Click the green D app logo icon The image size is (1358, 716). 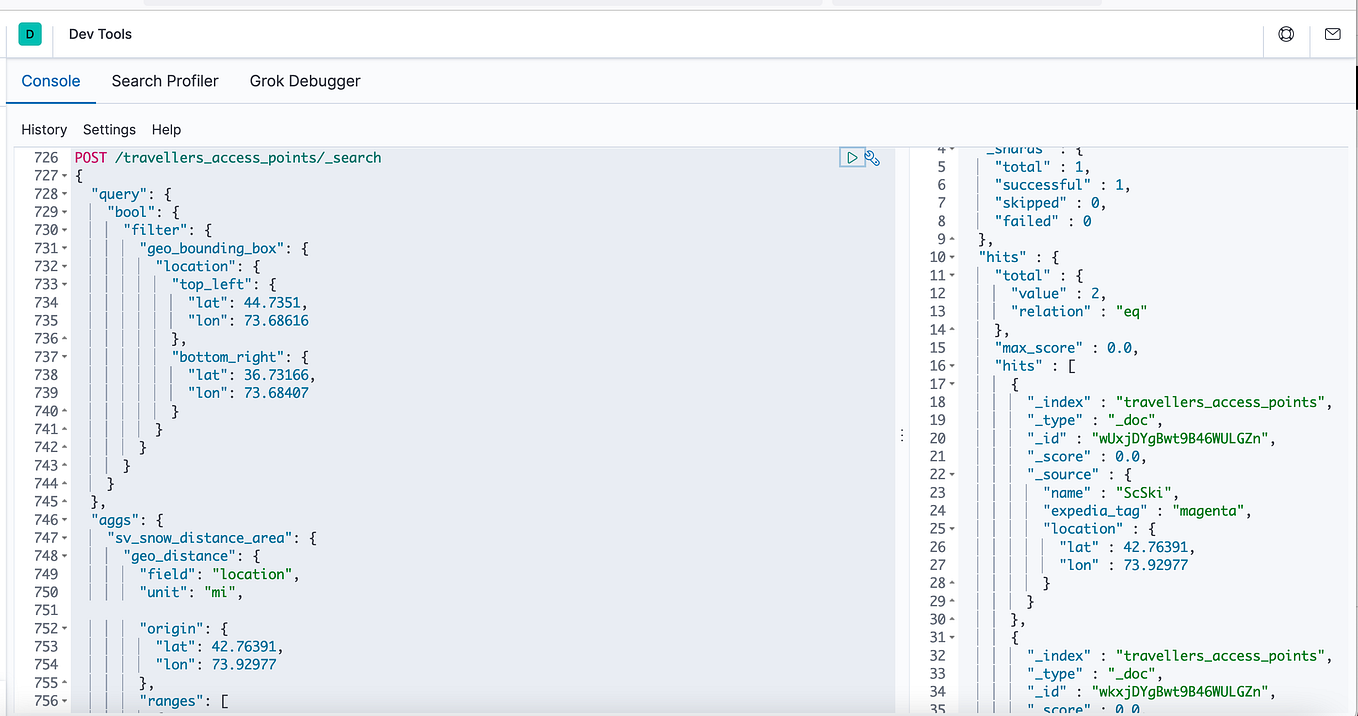[29, 33]
